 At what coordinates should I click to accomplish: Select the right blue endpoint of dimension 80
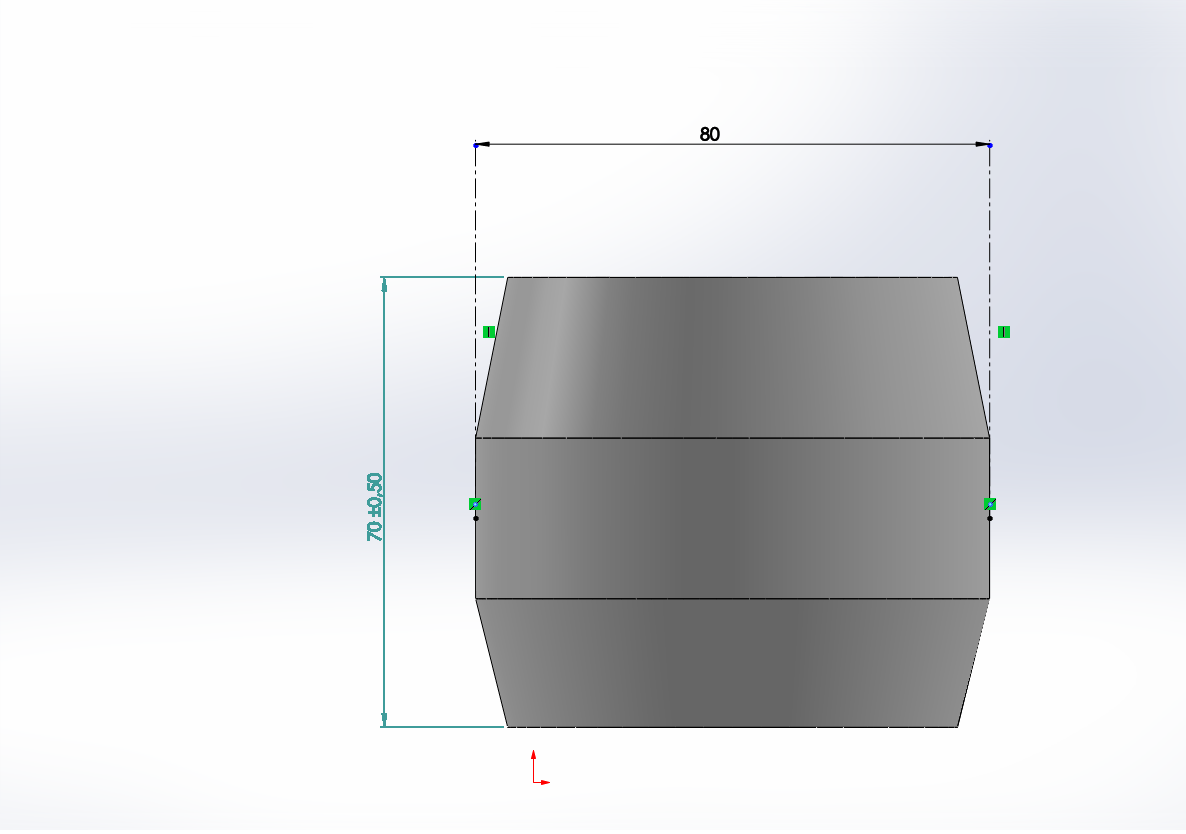990,145
